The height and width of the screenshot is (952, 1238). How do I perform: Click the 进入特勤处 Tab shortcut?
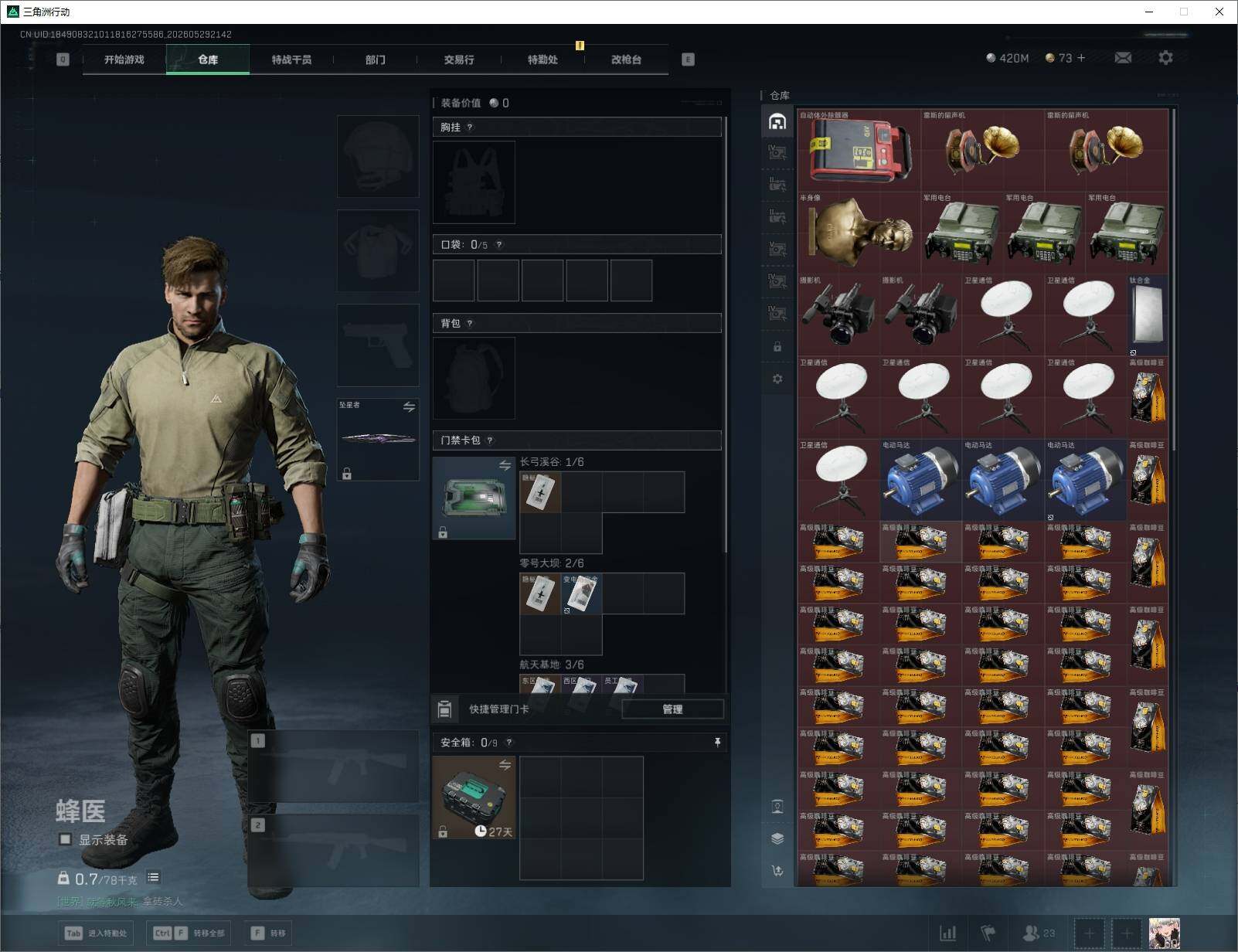pos(96,933)
